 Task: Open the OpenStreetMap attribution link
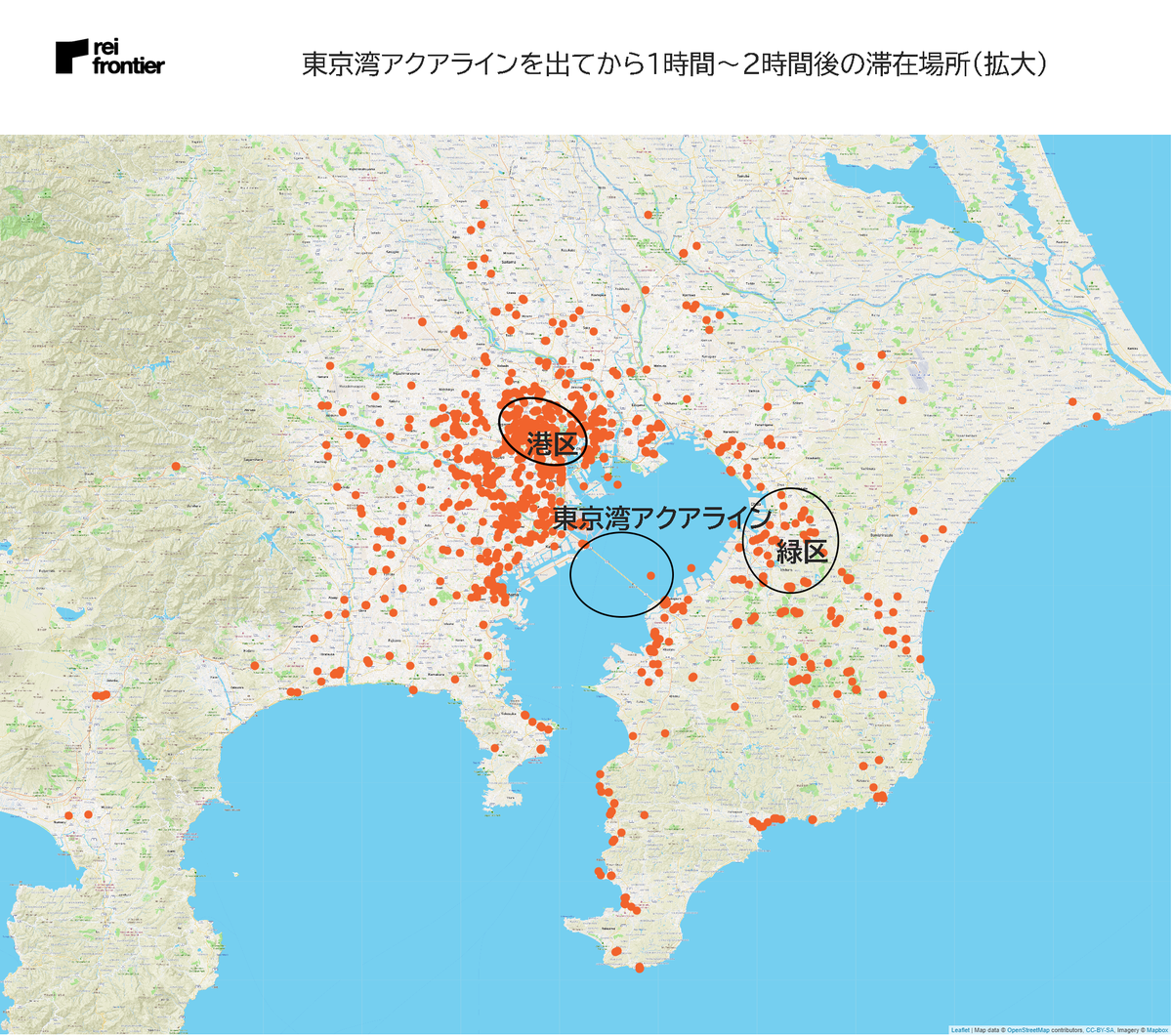[1028, 1029]
